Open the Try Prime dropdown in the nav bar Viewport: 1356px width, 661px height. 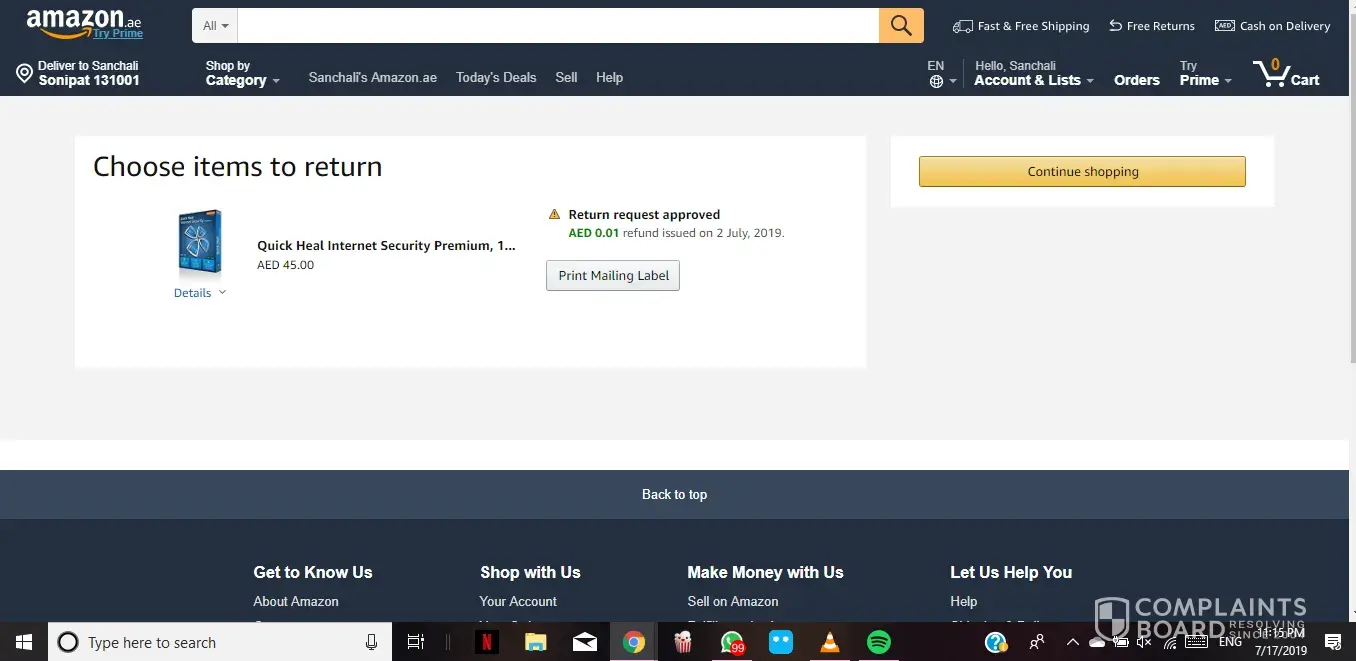[x=1205, y=73]
